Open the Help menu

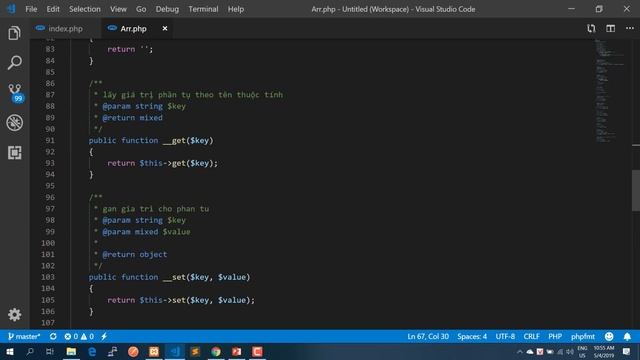(x=236, y=9)
